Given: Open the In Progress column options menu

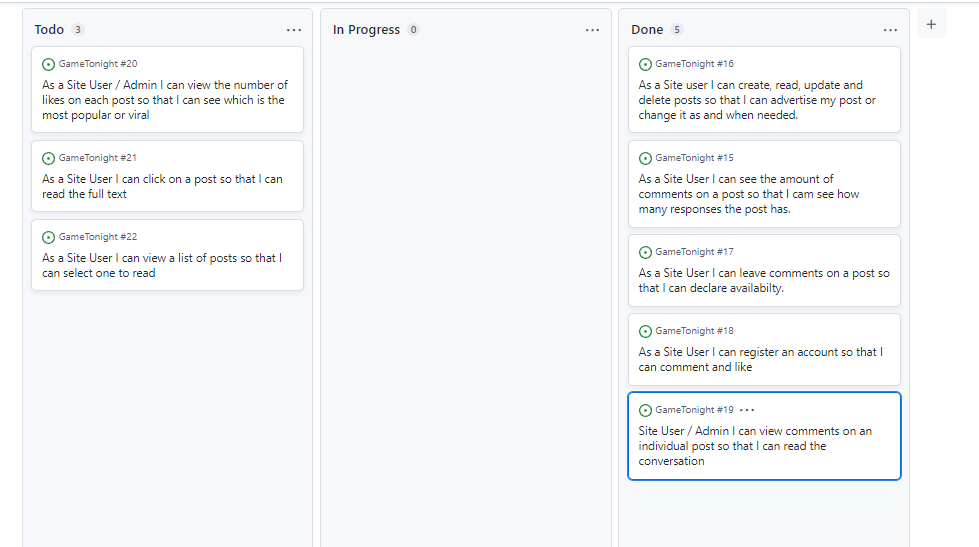Looking at the screenshot, I should tap(592, 30).
